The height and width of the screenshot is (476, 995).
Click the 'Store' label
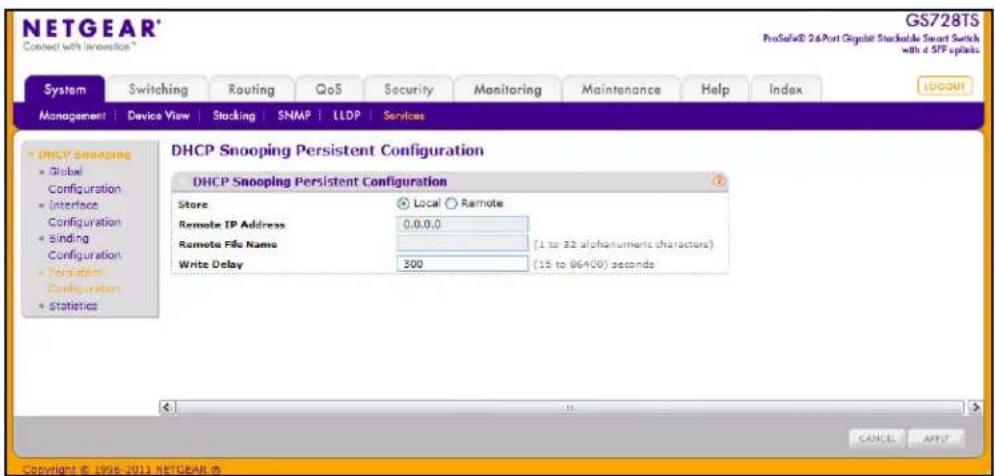pyautogui.click(x=194, y=204)
